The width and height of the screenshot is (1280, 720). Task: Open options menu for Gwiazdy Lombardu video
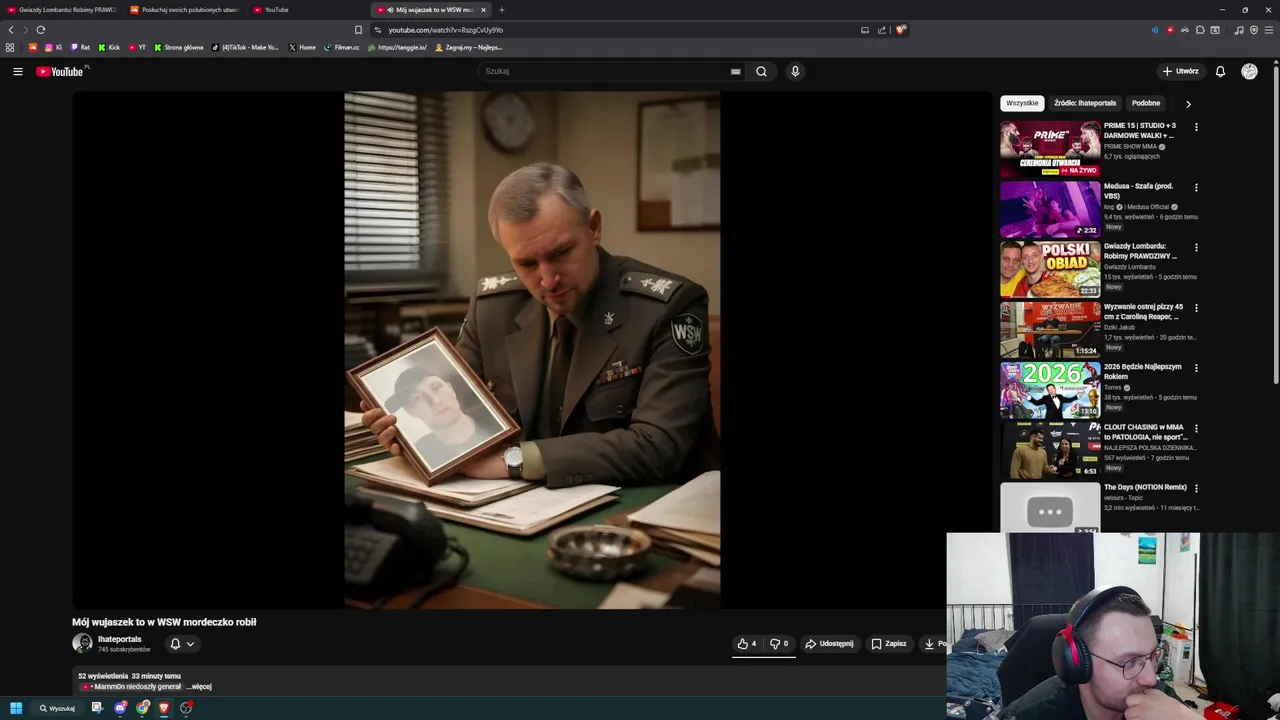pyautogui.click(x=1196, y=247)
